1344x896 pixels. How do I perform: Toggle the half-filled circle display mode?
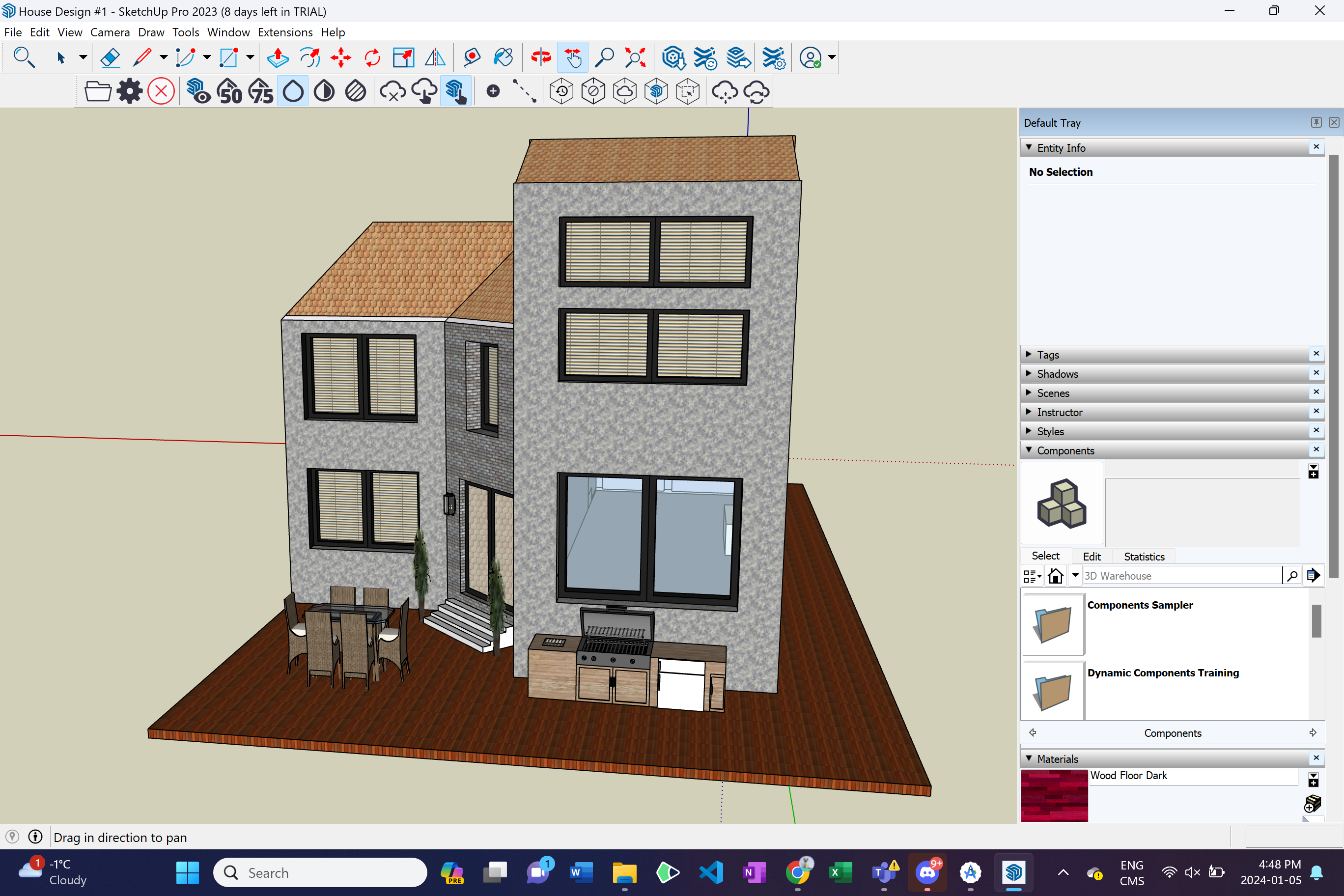click(x=324, y=91)
